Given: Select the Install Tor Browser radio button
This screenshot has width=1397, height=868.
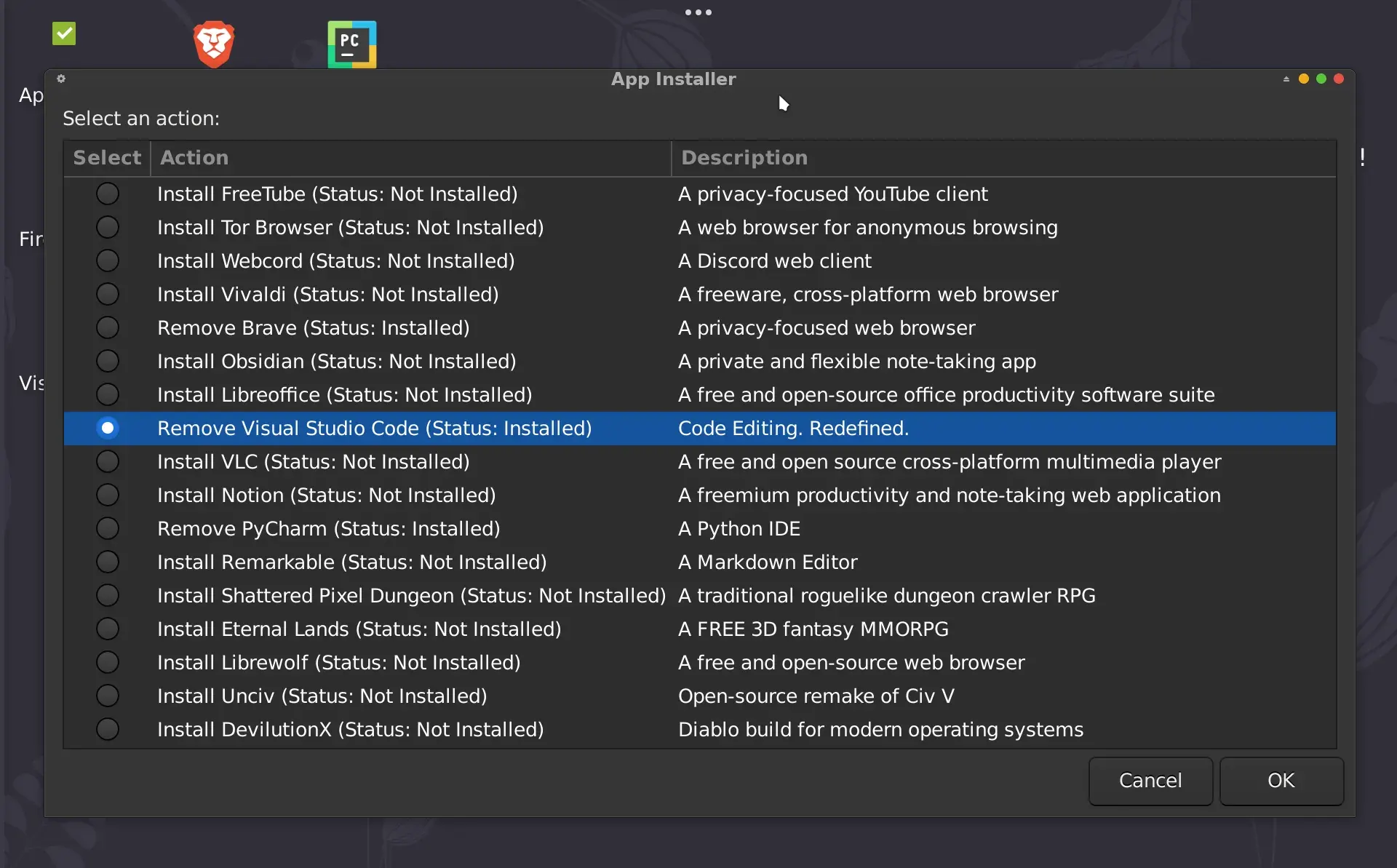Looking at the screenshot, I should pyautogui.click(x=108, y=227).
